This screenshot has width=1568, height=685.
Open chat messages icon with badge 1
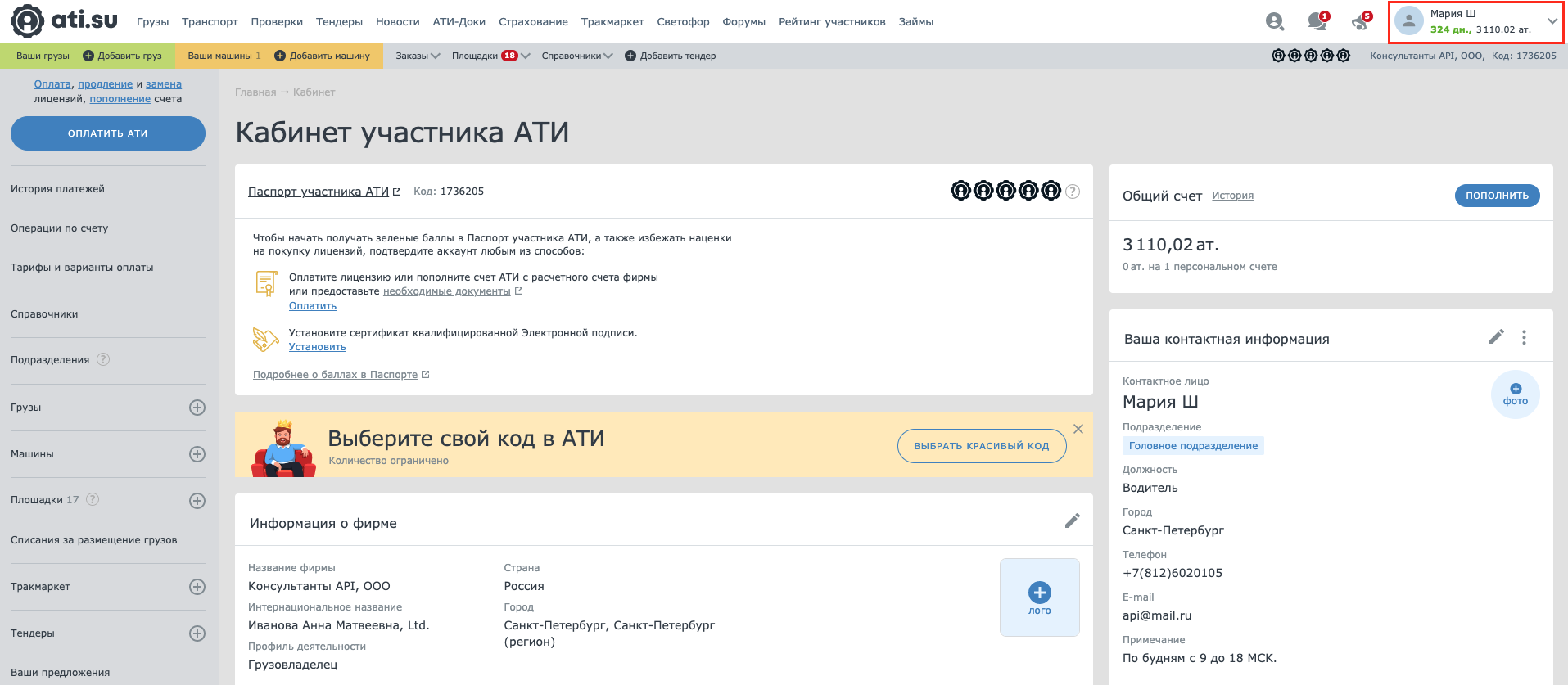coord(1317,21)
